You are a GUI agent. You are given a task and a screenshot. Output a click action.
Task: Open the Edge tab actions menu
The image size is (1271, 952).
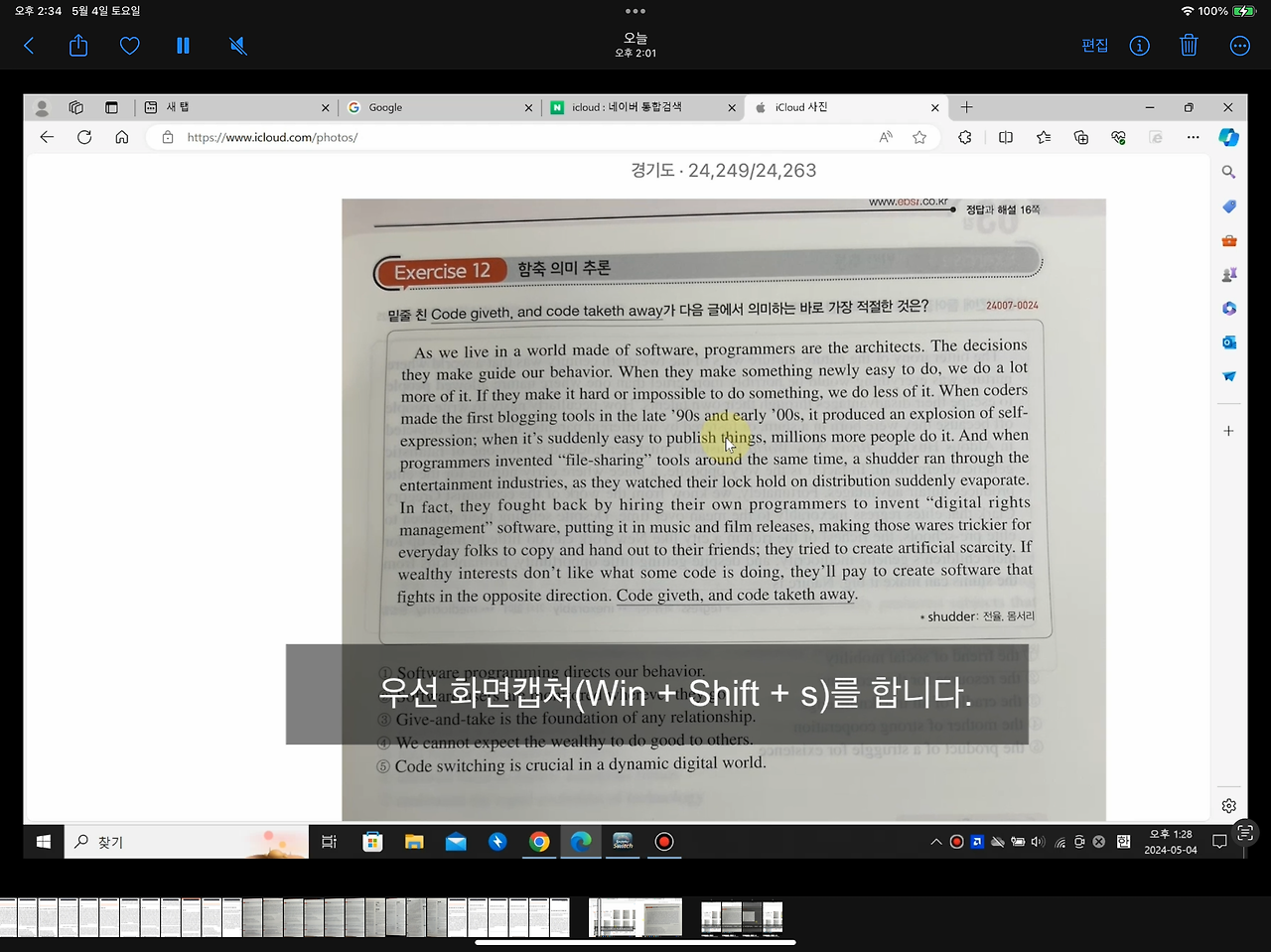[x=111, y=107]
